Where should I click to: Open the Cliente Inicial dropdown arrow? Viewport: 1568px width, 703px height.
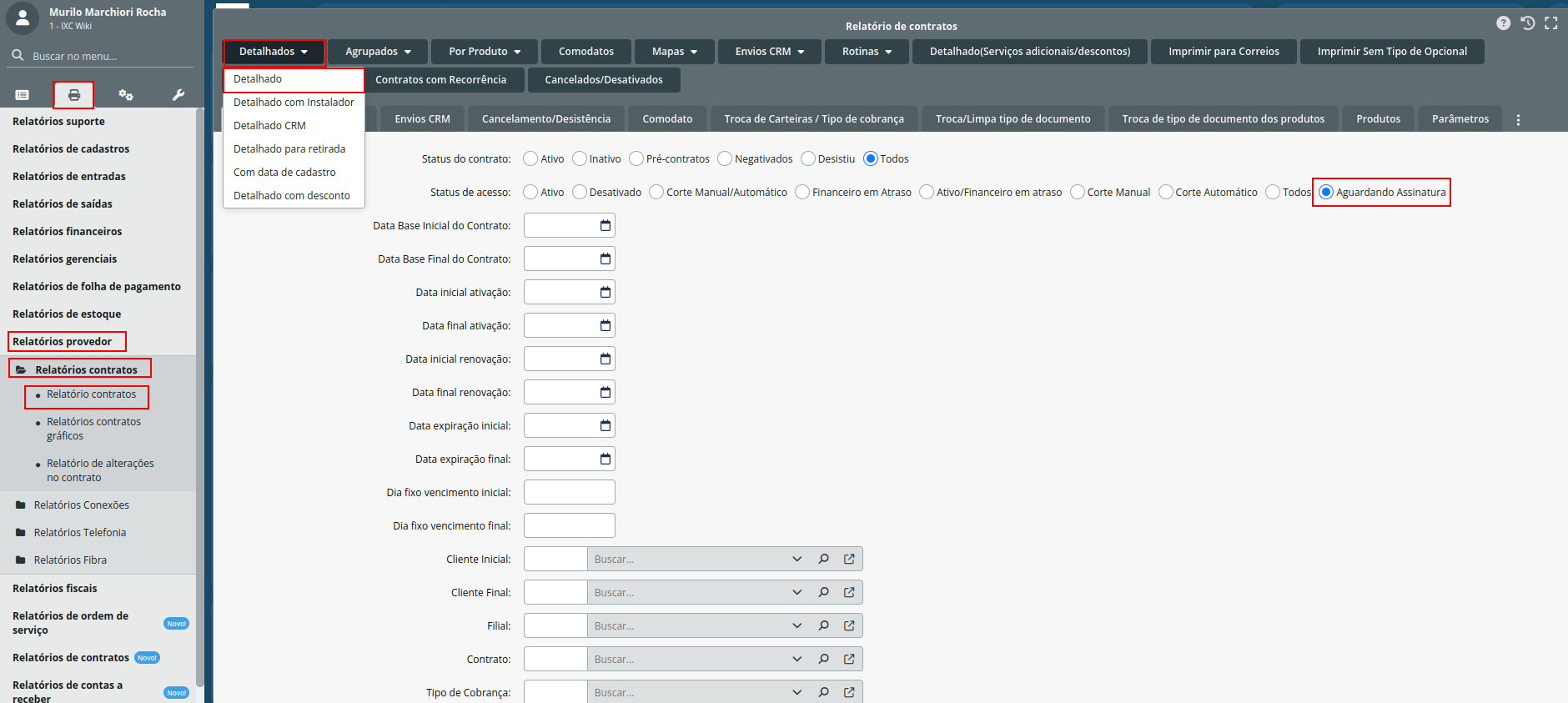[797, 559]
